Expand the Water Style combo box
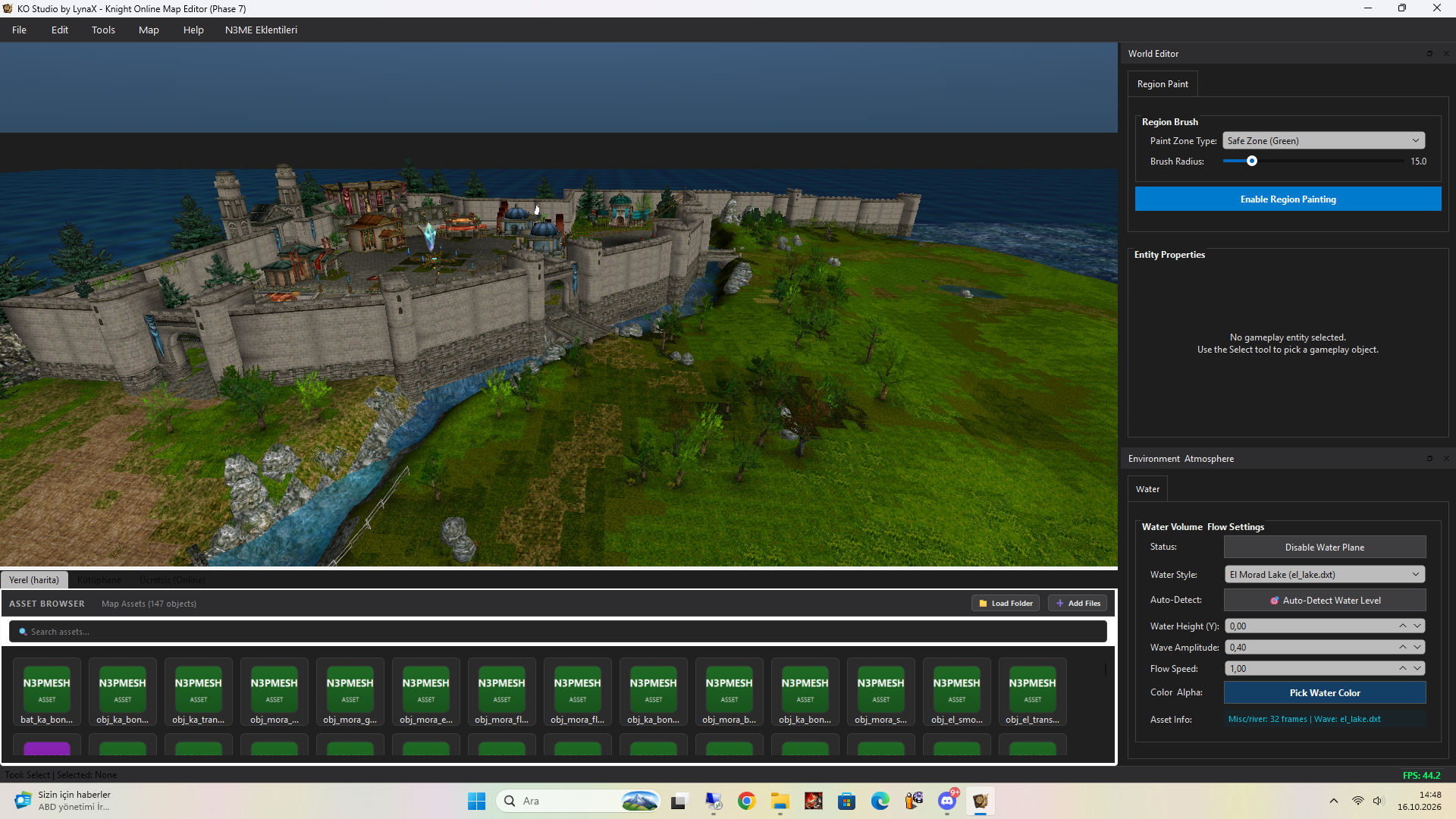The width and height of the screenshot is (1456, 819). pos(1324,575)
